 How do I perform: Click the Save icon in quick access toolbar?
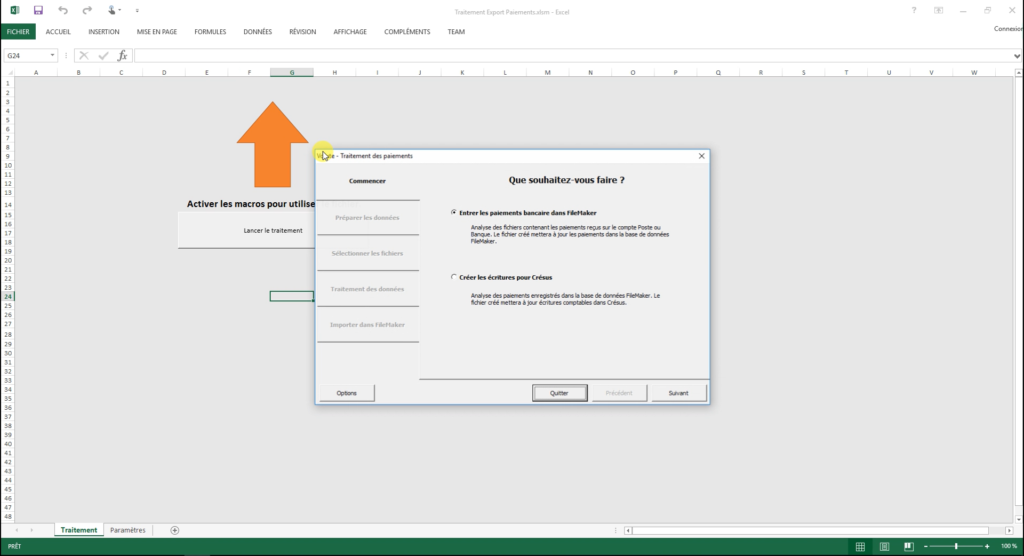tap(39, 10)
